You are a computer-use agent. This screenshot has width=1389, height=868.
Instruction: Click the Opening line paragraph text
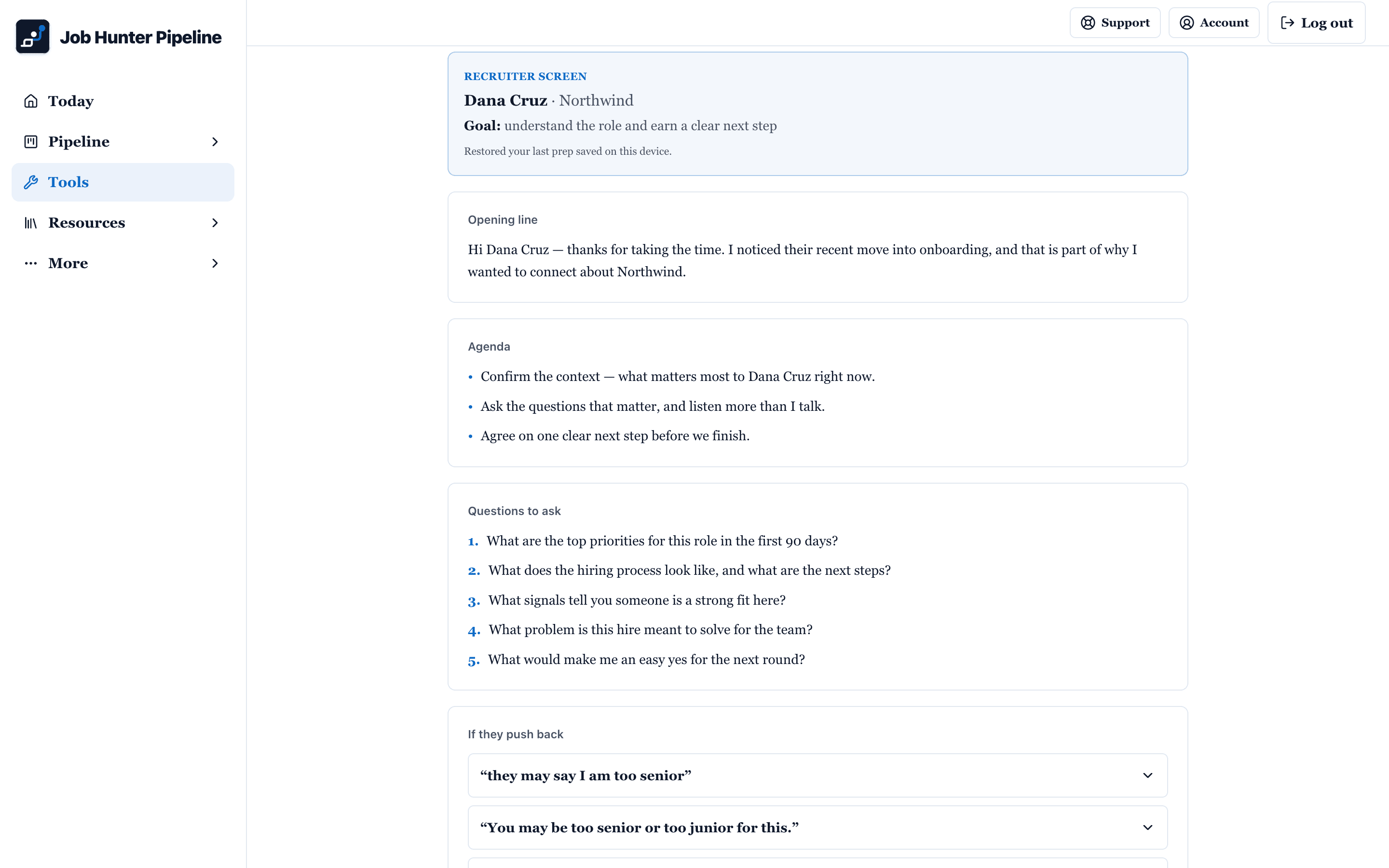[803, 260]
